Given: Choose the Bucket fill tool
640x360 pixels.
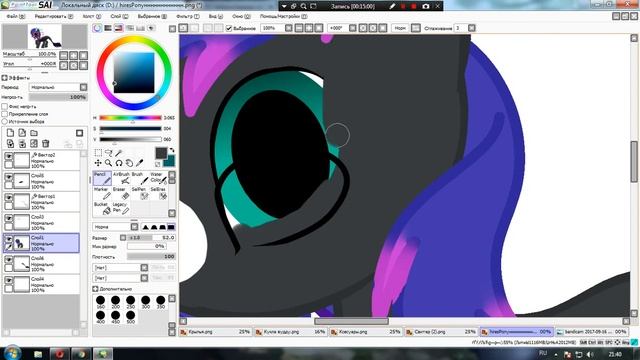Looking at the screenshot, I should tap(102, 209).
